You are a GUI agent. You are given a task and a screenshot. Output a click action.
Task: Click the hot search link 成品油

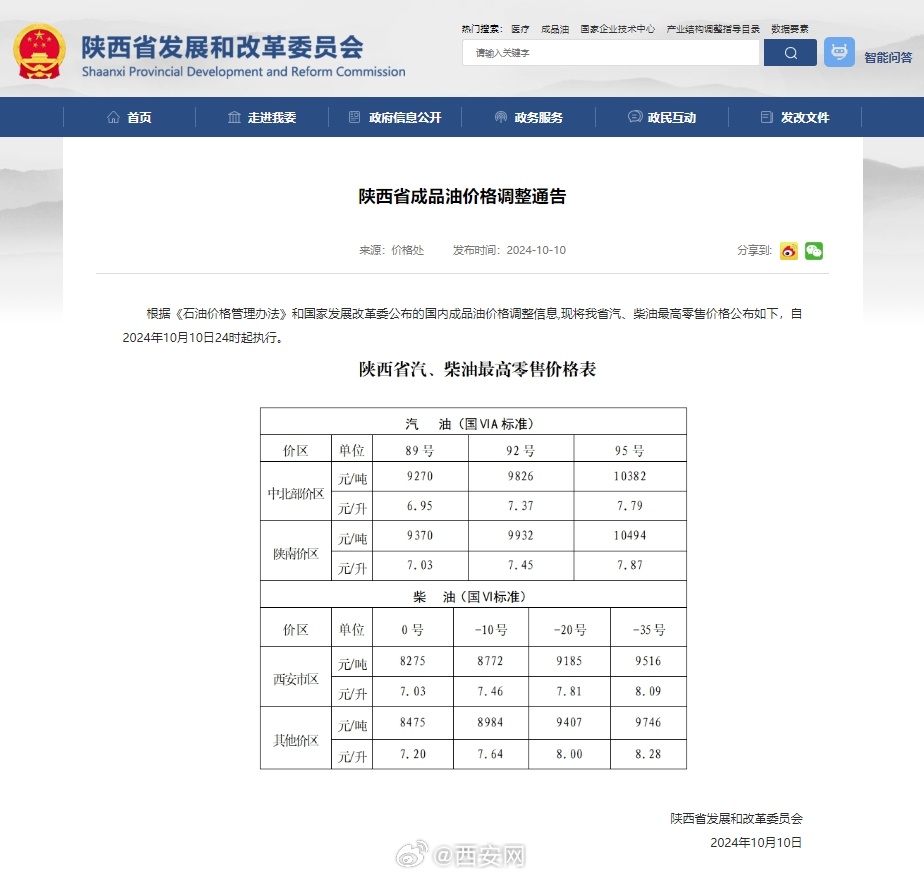[x=555, y=29]
